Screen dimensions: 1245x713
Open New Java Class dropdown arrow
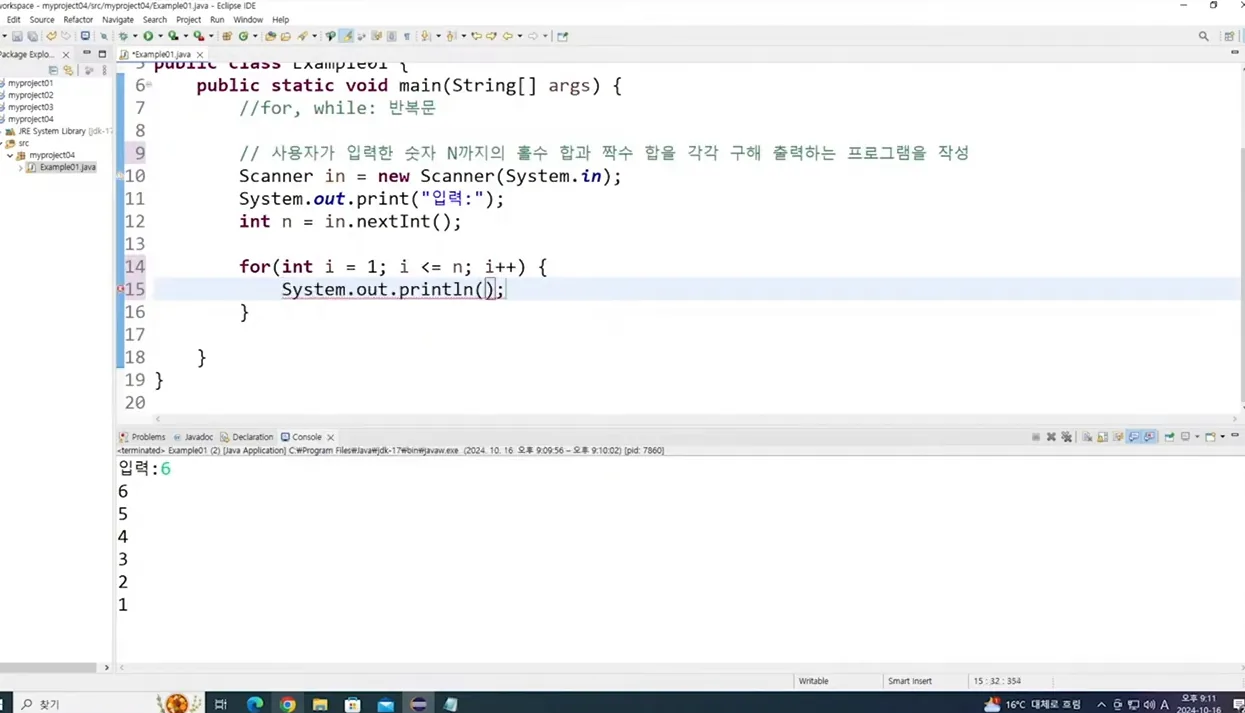[x=255, y=36]
